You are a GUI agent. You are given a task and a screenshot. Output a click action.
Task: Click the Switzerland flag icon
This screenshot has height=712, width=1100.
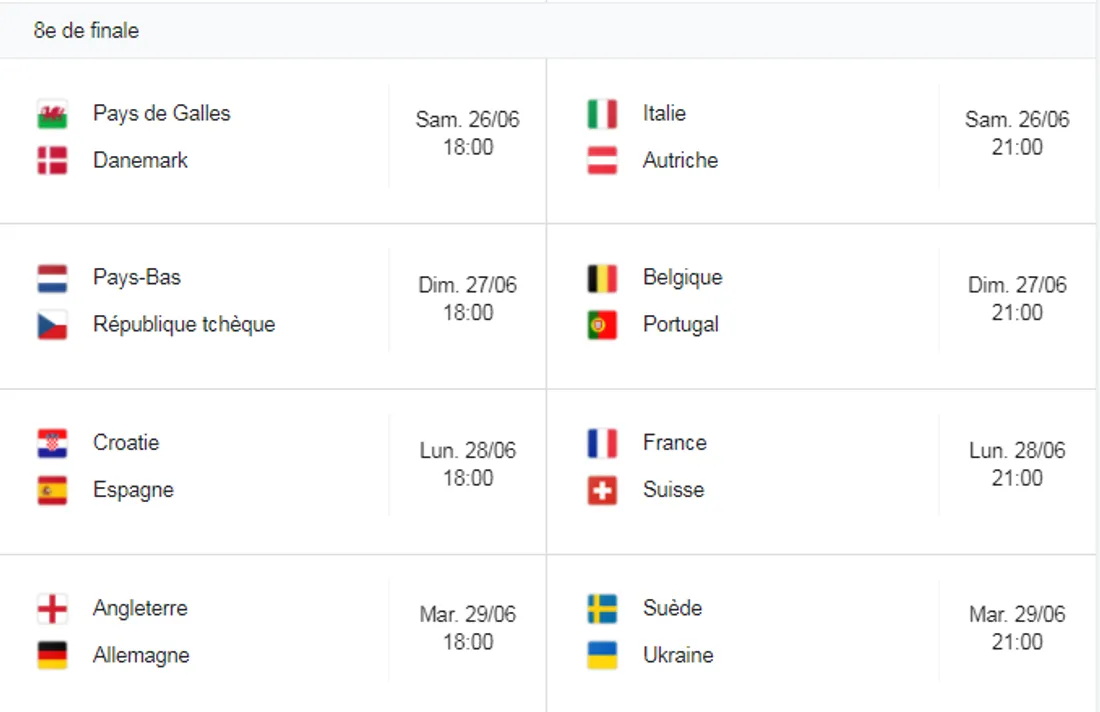(x=602, y=490)
